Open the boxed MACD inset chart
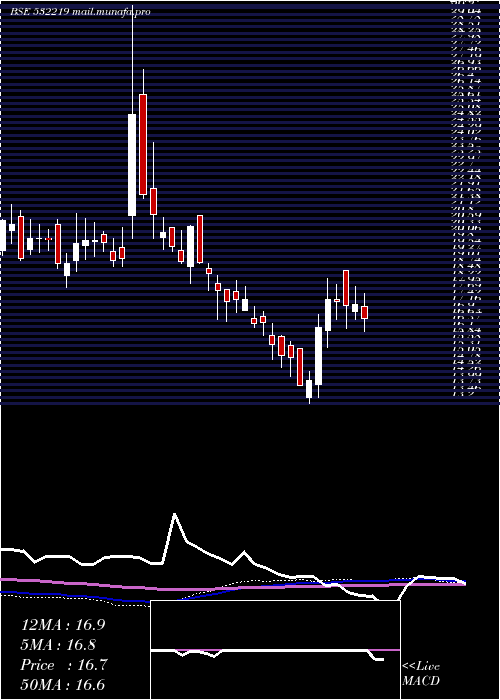 [275, 650]
